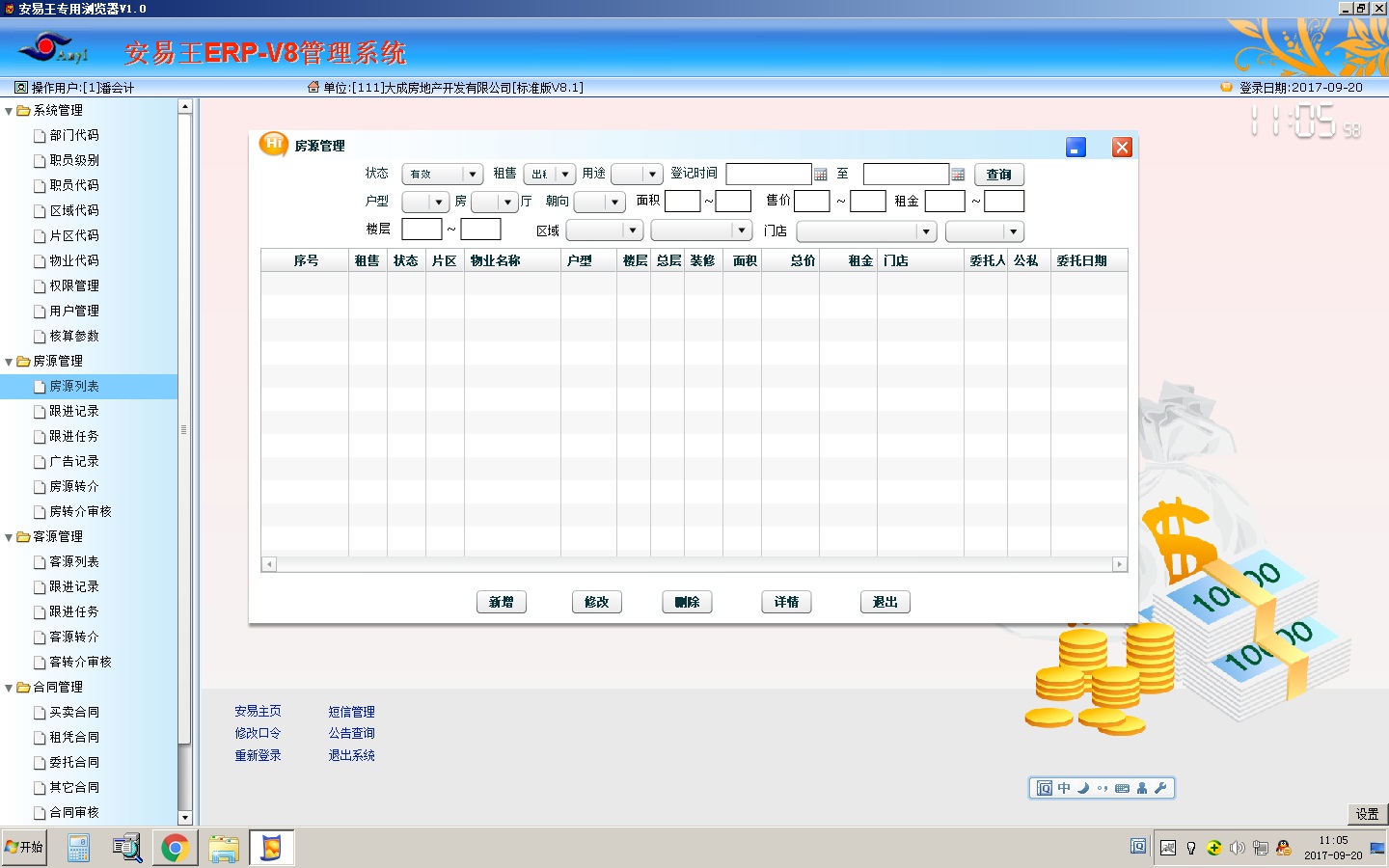Open Chrome from the taskbar
This screenshot has height=868, width=1389.
click(x=175, y=848)
